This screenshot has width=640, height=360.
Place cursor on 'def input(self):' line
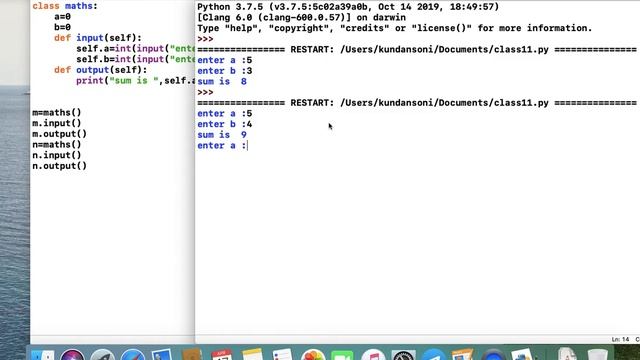[98, 38]
